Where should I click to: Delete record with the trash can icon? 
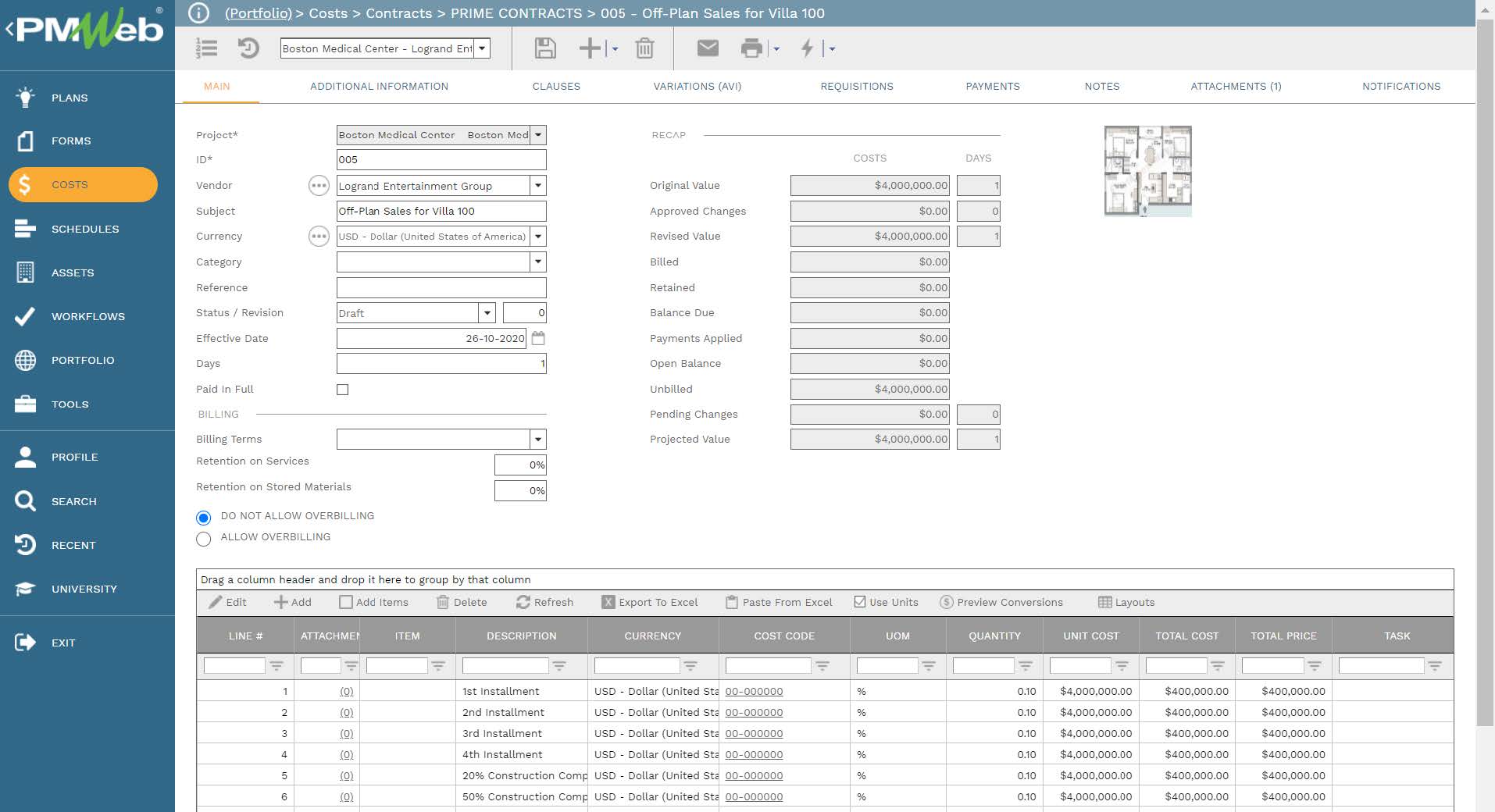644,48
